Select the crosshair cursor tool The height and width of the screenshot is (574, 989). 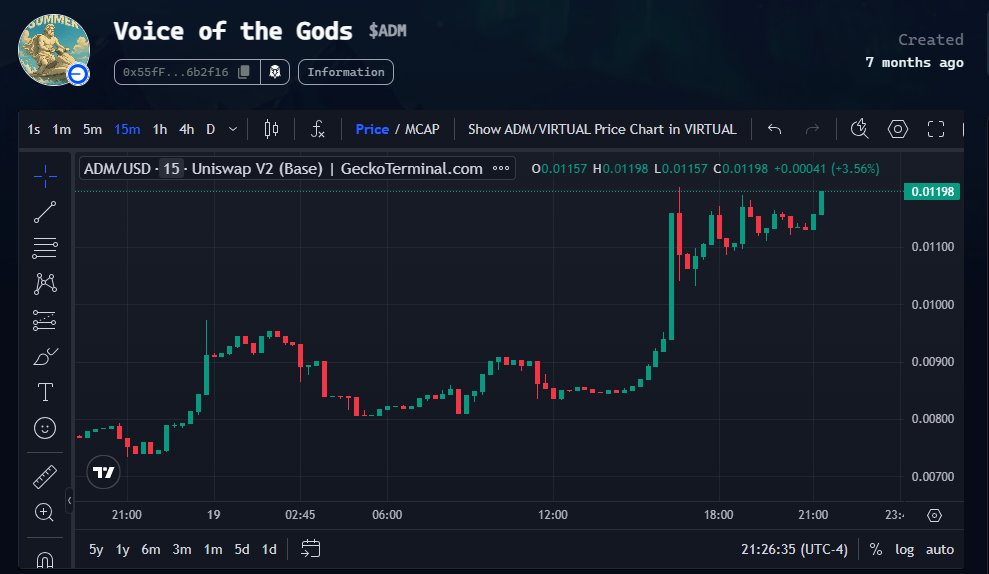tap(45, 177)
